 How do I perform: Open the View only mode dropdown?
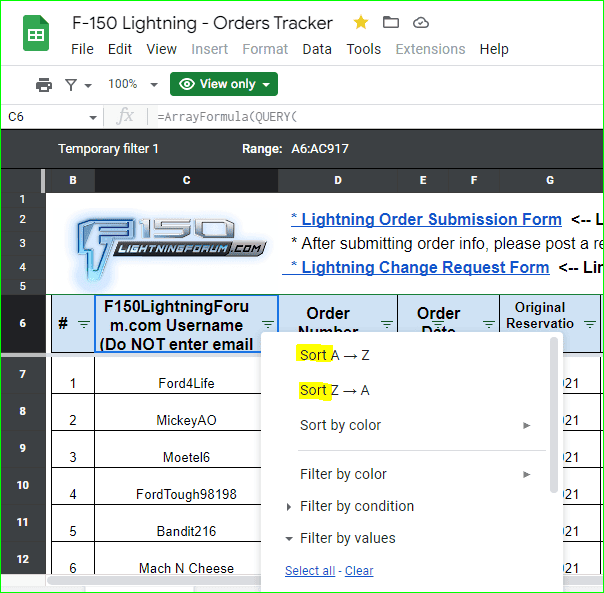[x=224, y=85]
